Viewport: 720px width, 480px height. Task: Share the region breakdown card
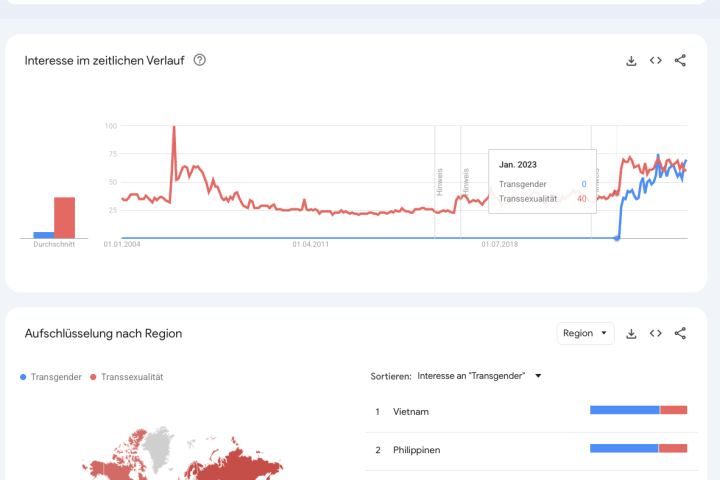point(680,333)
